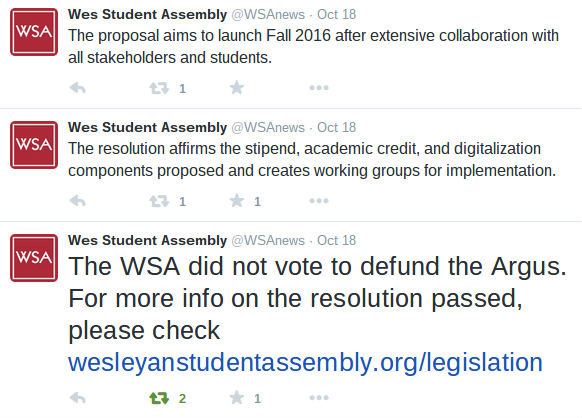
Task: Open the three-dot menu on the Argus tweet
Action: 319,398
